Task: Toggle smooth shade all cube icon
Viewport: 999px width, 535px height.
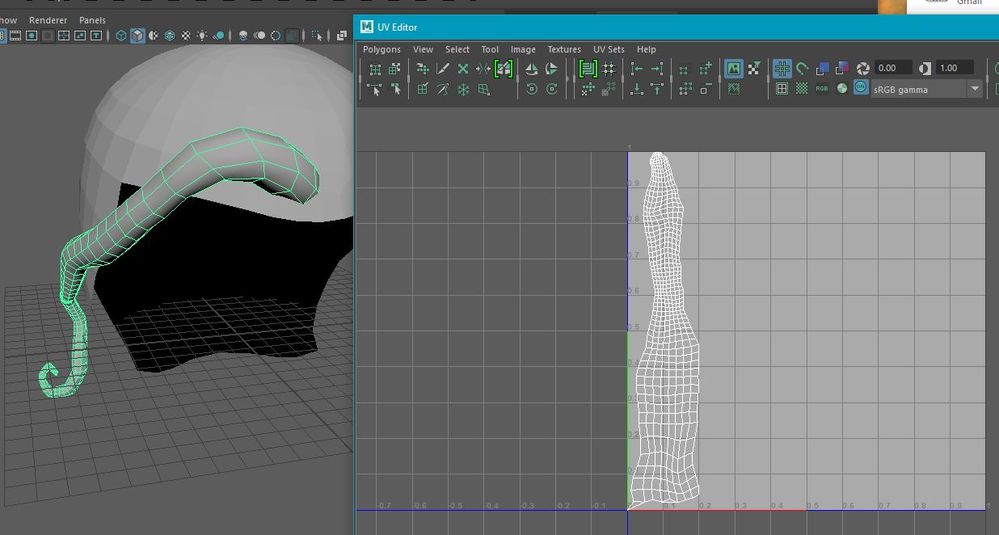Action: [x=138, y=36]
